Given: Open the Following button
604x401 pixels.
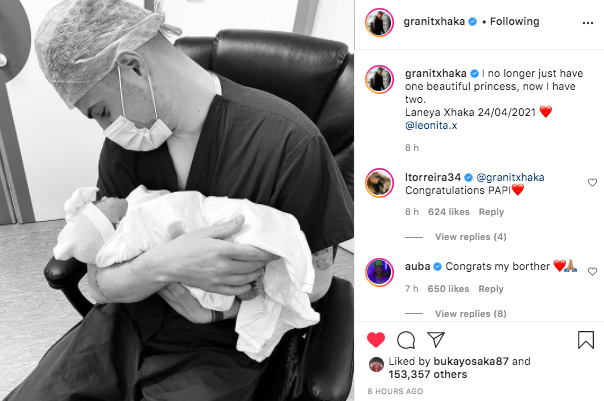Looking at the screenshot, I should pyautogui.click(x=514, y=22).
